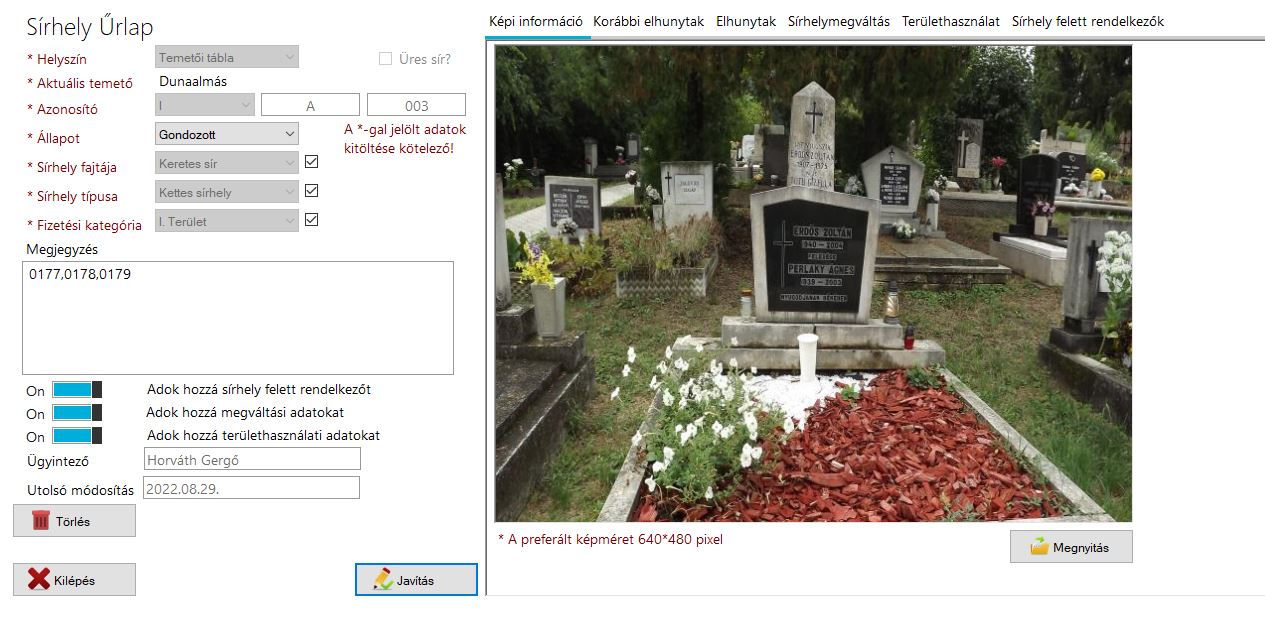This screenshot has height=628, width=1265.
Task: Open the Állapot dropdown showing Gondozott
Action: click(227, 134)
